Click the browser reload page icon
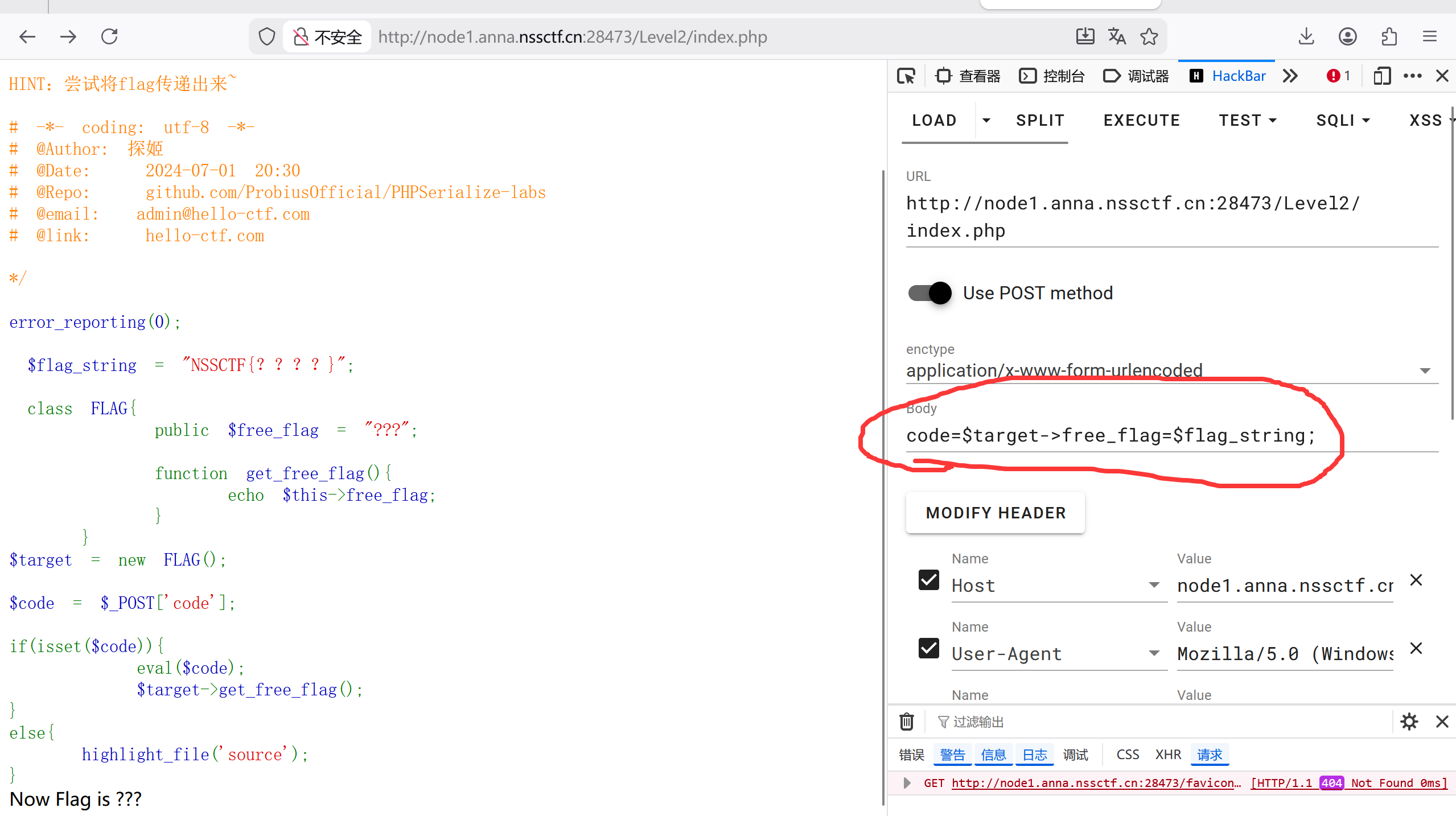This screenshot has width=1456, height=816. [x=109, y=37]
